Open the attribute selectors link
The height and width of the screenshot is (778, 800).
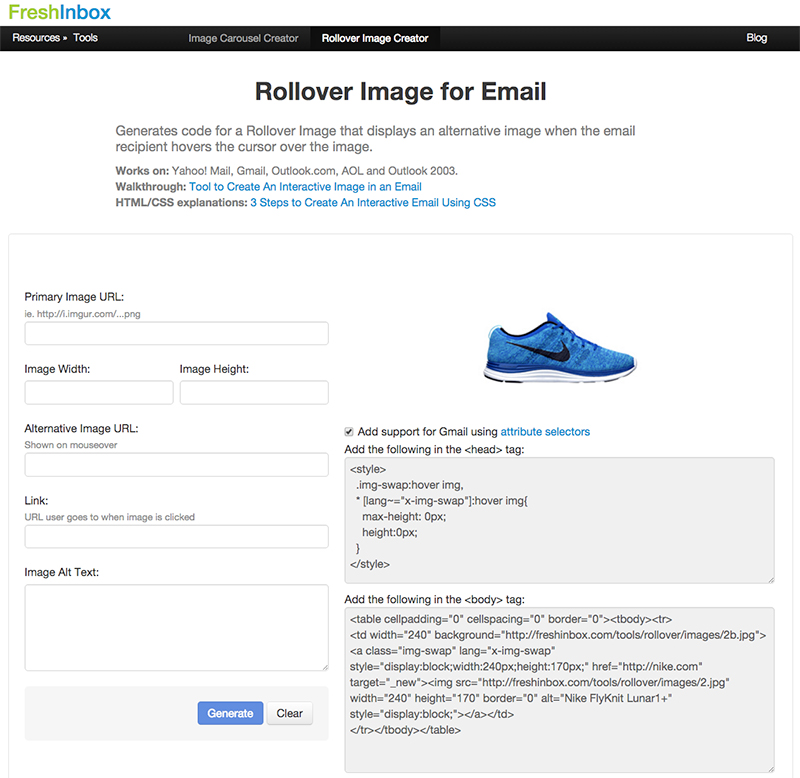[x=545, y=432]
